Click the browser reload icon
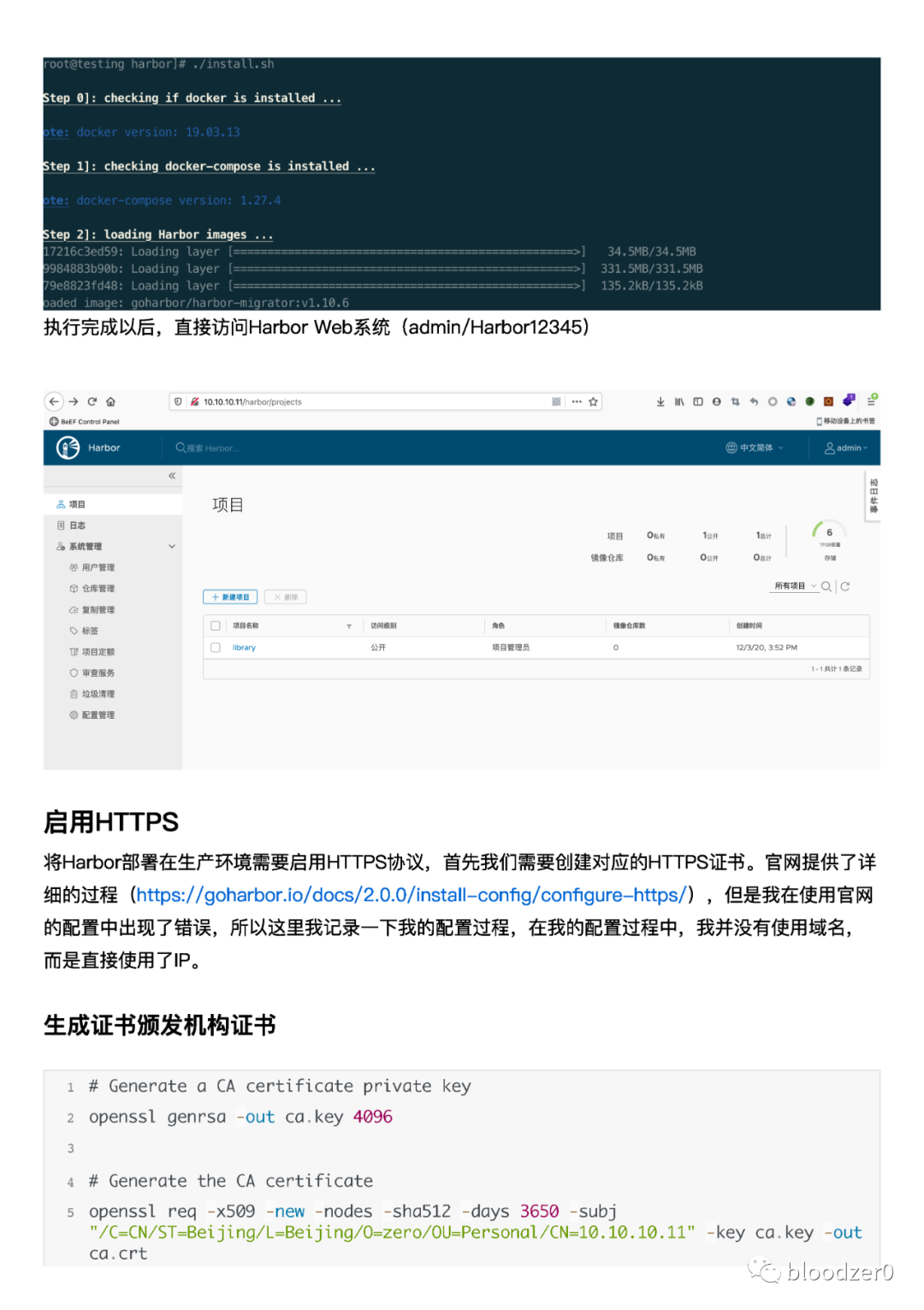The height and width of the screenshot is (1310, 924). (92, 401)
